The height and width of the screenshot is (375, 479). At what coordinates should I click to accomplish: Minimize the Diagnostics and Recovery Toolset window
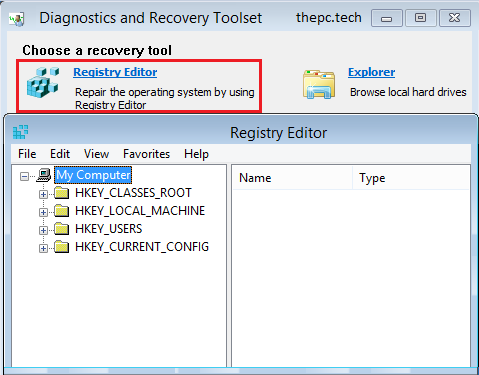tap(387, 18)
